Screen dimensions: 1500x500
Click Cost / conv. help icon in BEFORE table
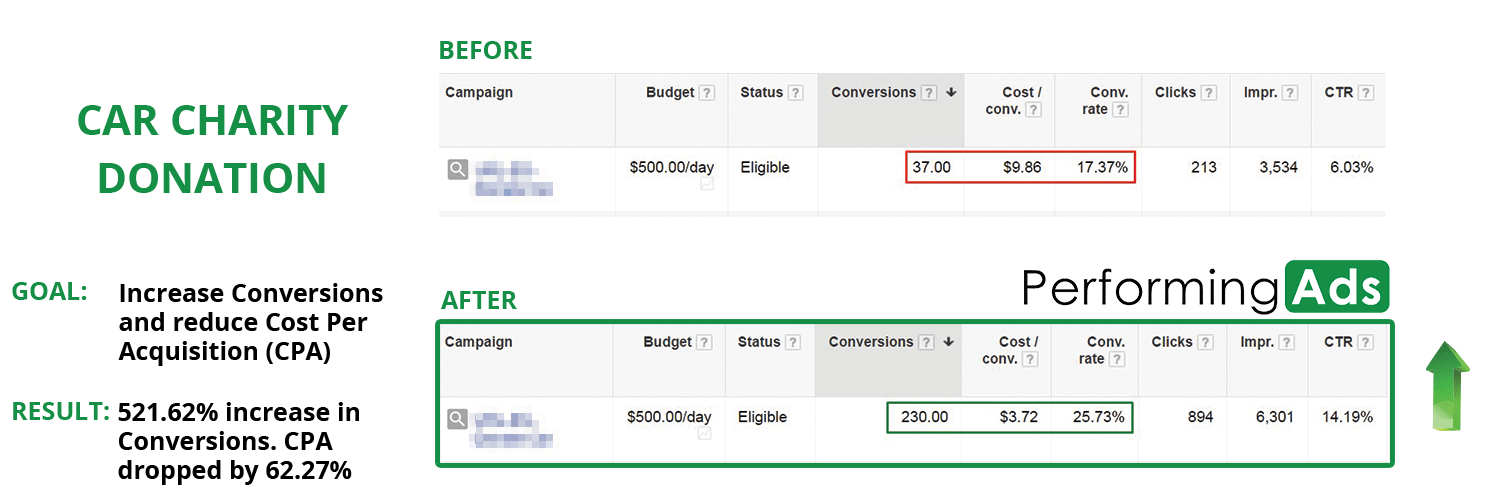1034,110
